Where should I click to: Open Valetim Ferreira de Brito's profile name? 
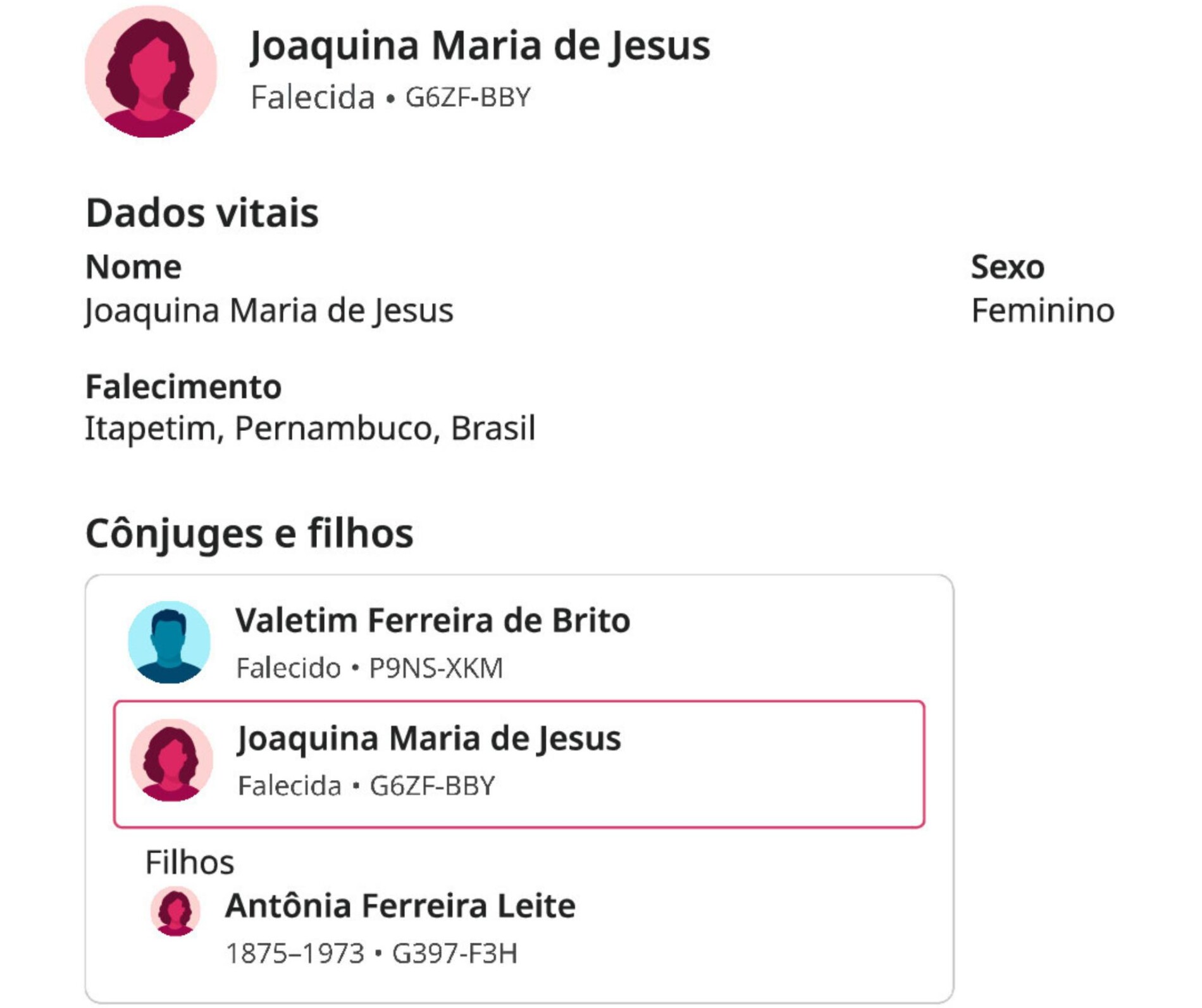point(433,620)
